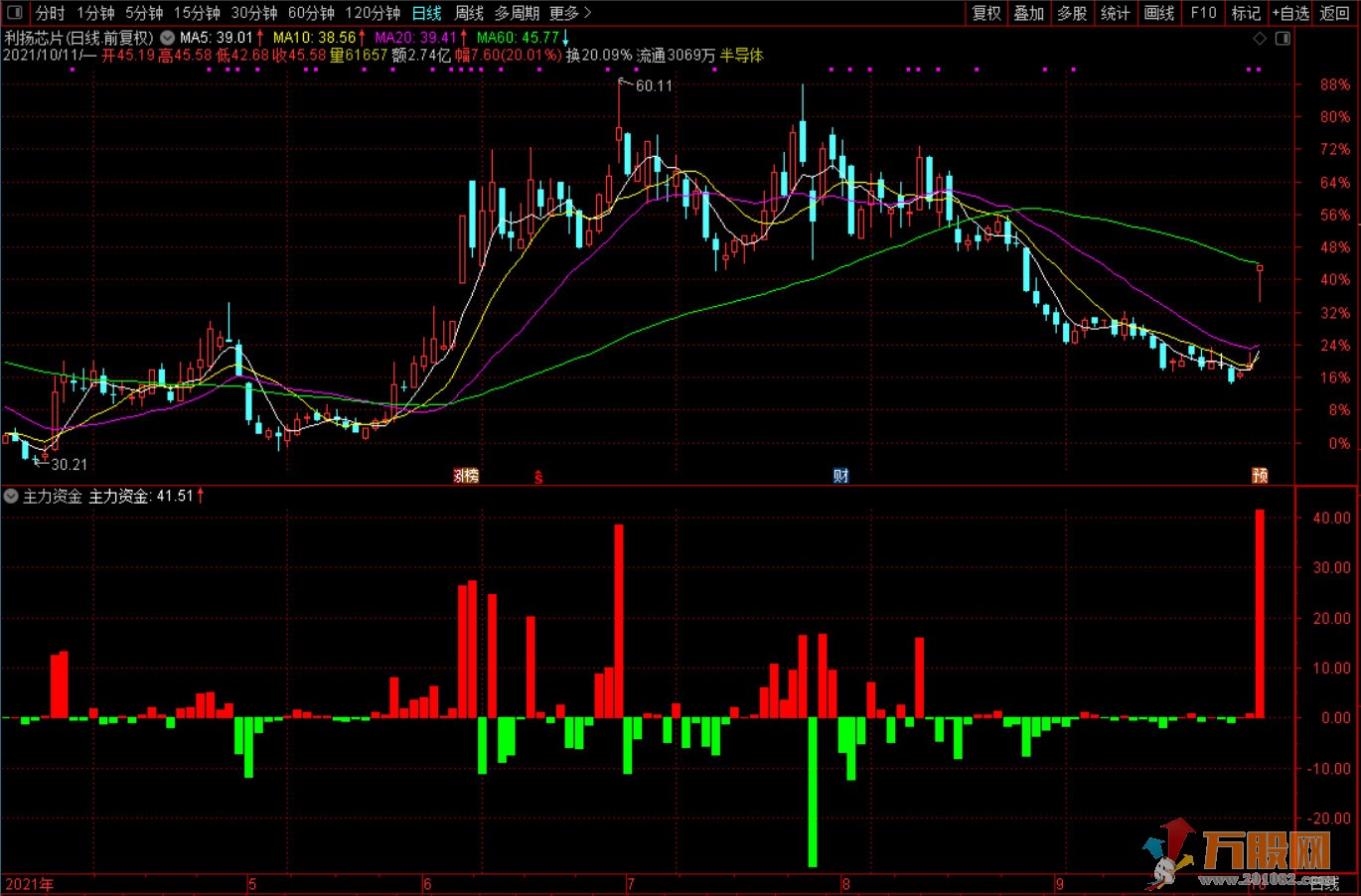Click the 利扬芯片(日线 前复权) title

point(79,38)
